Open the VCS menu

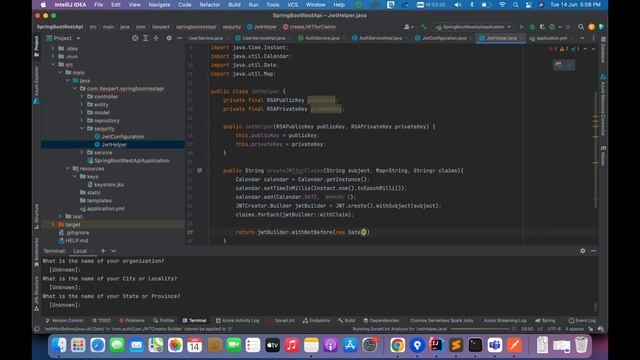tap(292, 5)
